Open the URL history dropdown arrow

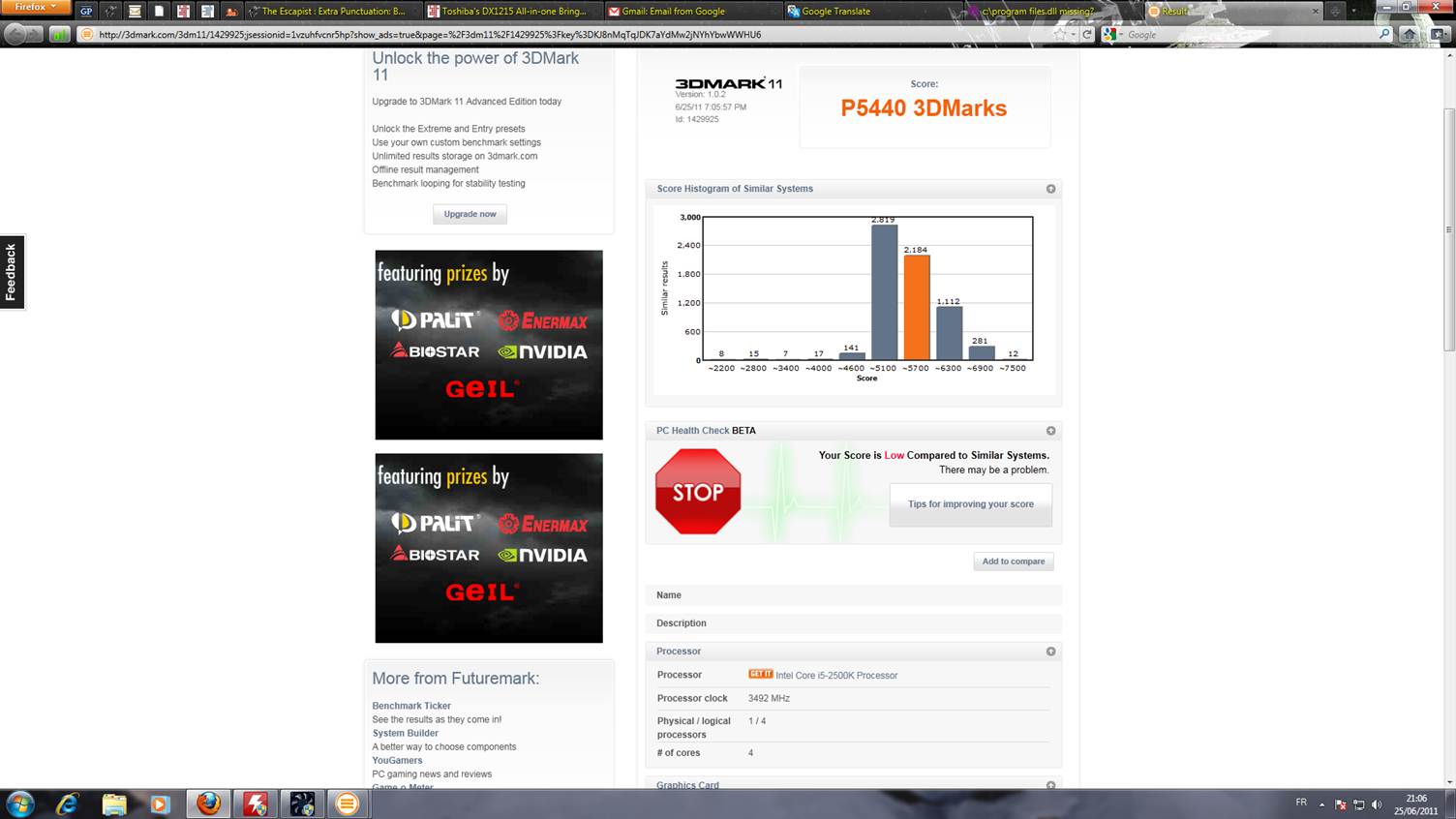[1073, 35]
